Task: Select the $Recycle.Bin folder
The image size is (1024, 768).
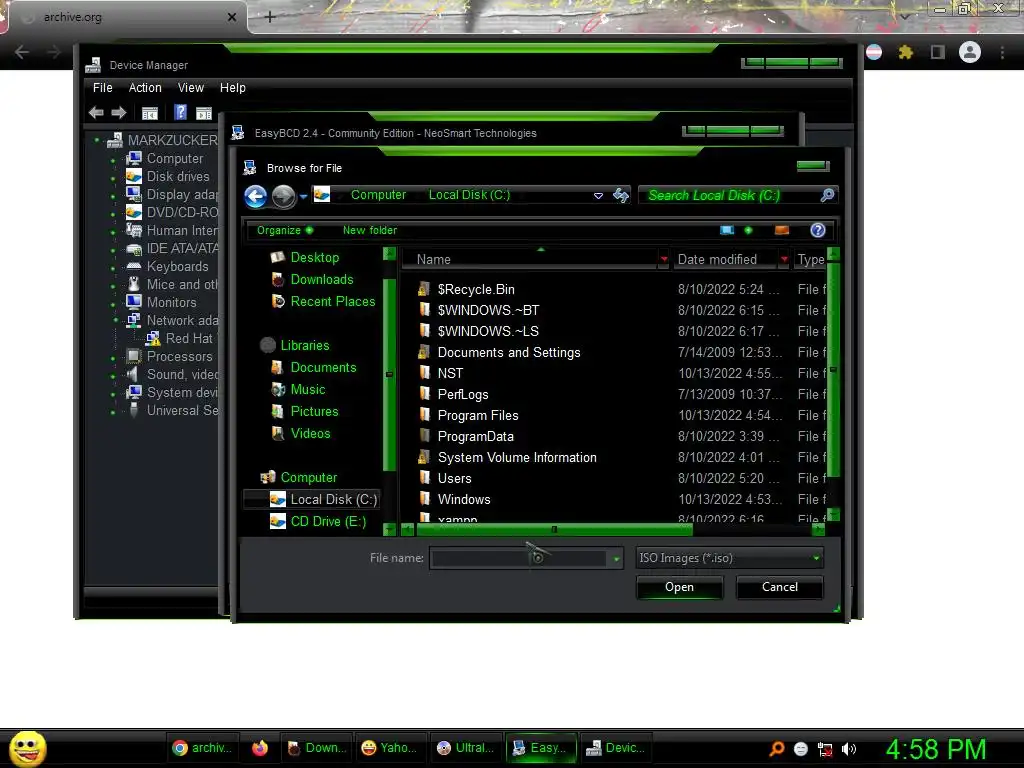Action: (476, 289)
